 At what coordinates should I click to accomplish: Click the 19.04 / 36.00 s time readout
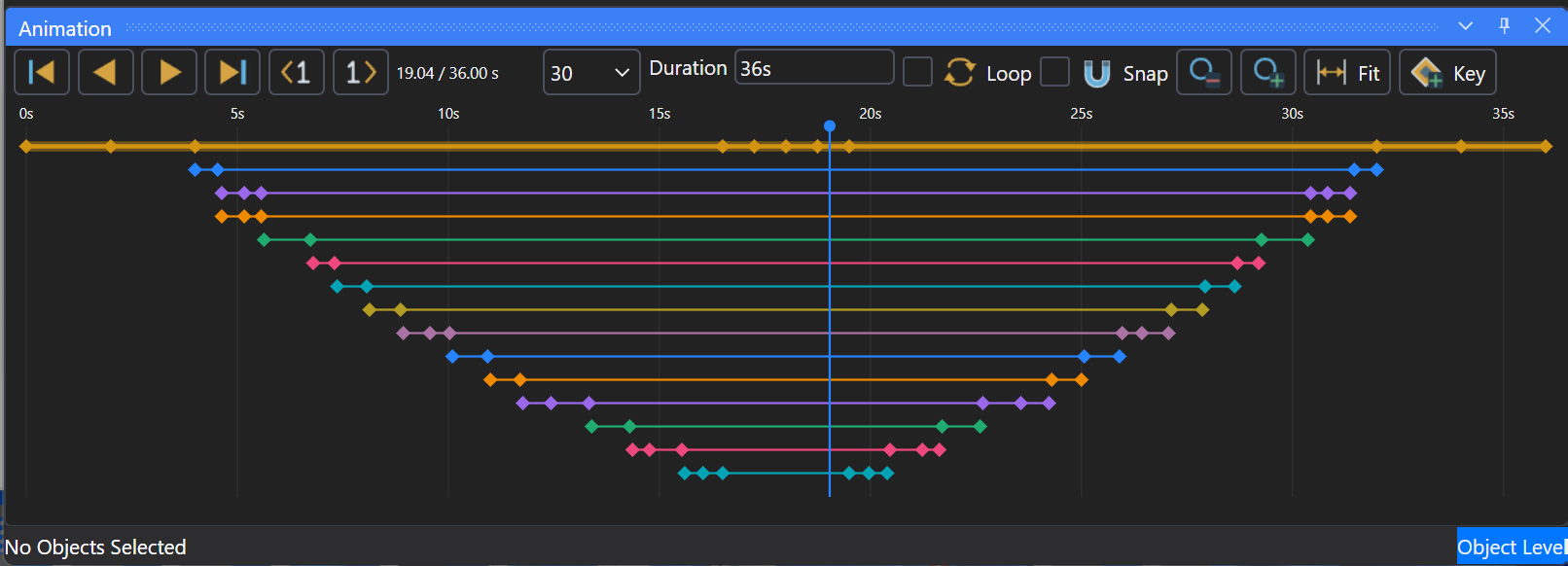coord(447,73)
